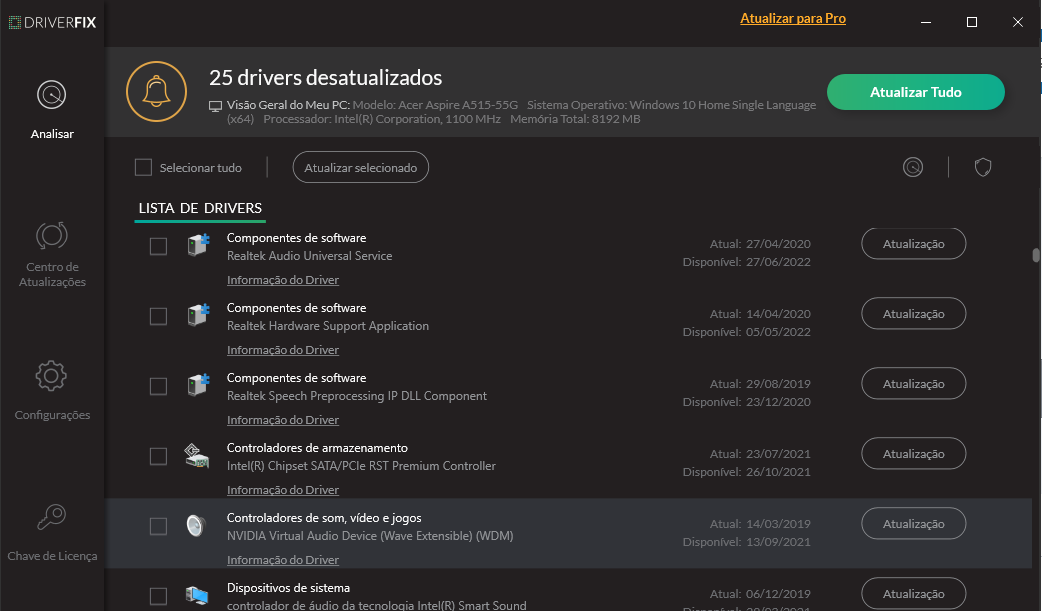The width and height of the screenshot is (1042, 611).
Task: Click the Realtek Speech Preprocessing component icon
Action: 198,385
